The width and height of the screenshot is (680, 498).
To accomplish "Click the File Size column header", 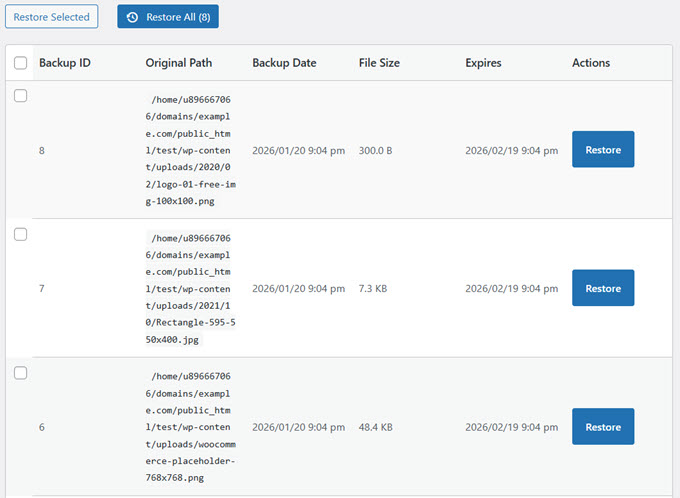I will click(x=379, y=63).
